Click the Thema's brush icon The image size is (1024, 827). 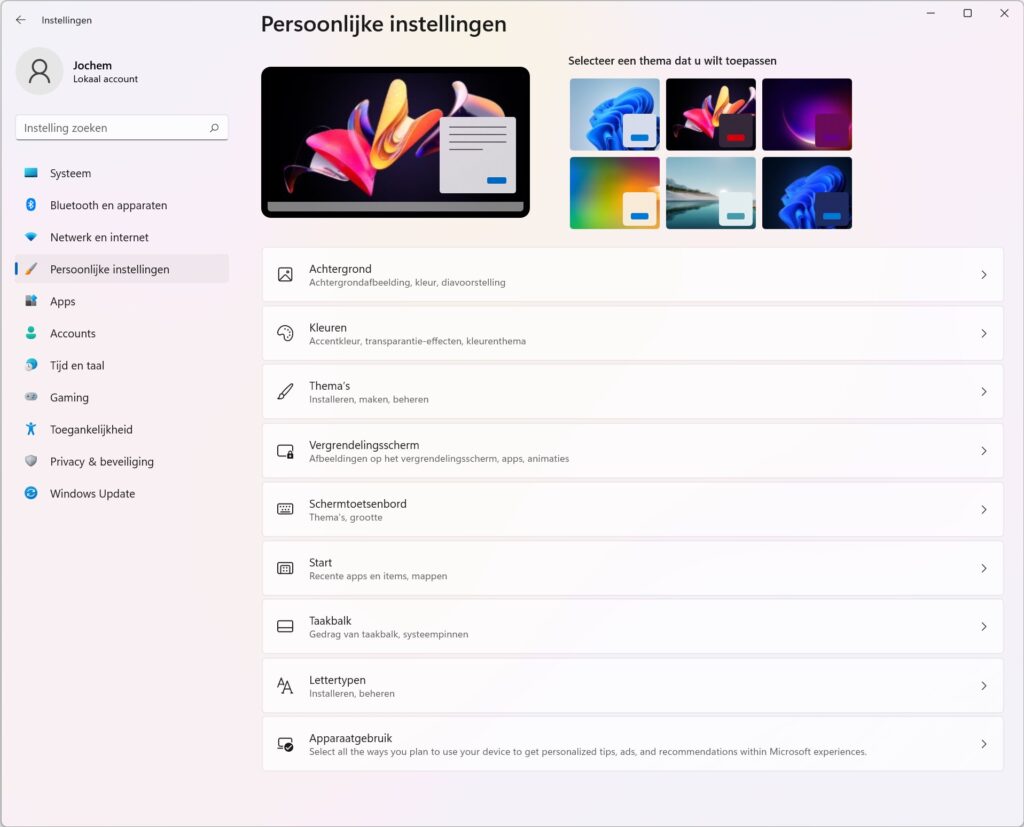(x=285, y=392)
